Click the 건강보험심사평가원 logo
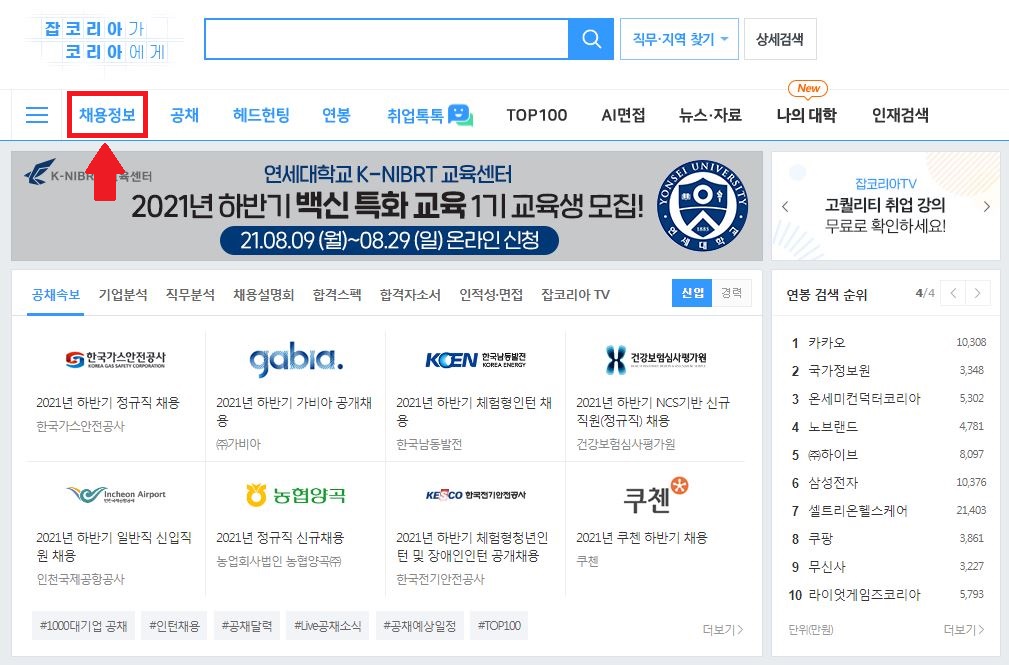The height and width of the screenshot is (665, 1009). pos(656,359)
